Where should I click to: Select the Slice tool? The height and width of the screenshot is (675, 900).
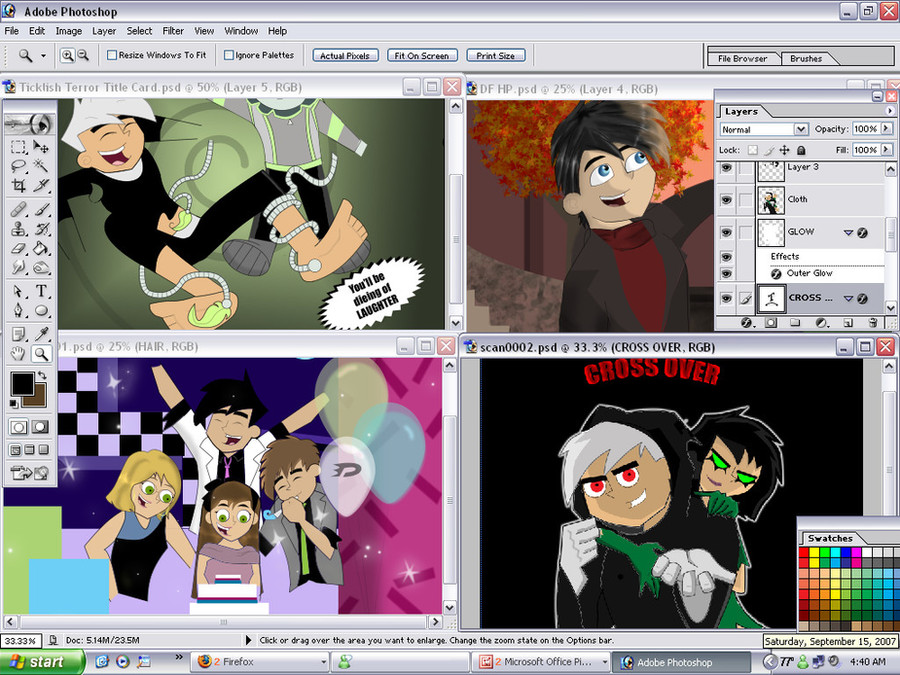point(41,185)
